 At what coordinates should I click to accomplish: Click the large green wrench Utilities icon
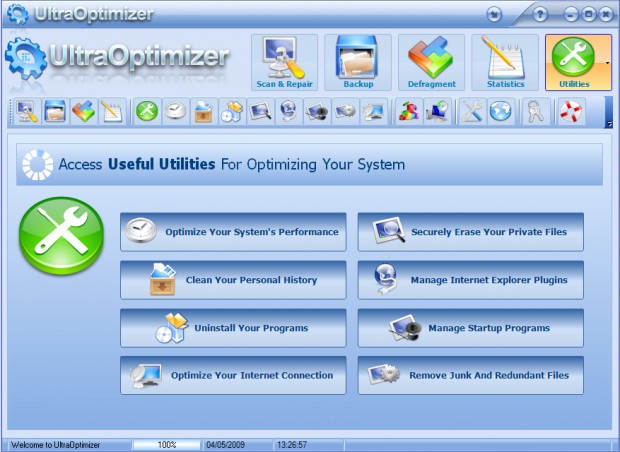(61, 236)
